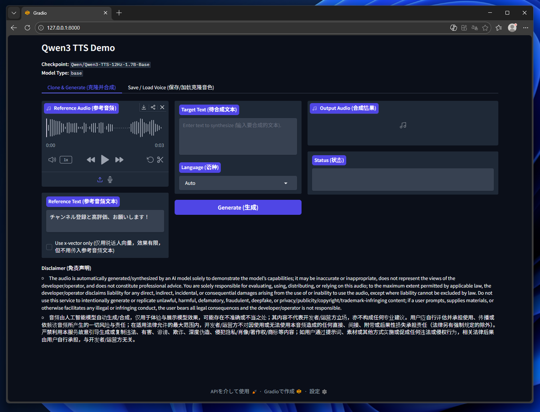Click the split screen icon in the address bar
The height and width of the screenshot is (412, 540).
[464, 28]
